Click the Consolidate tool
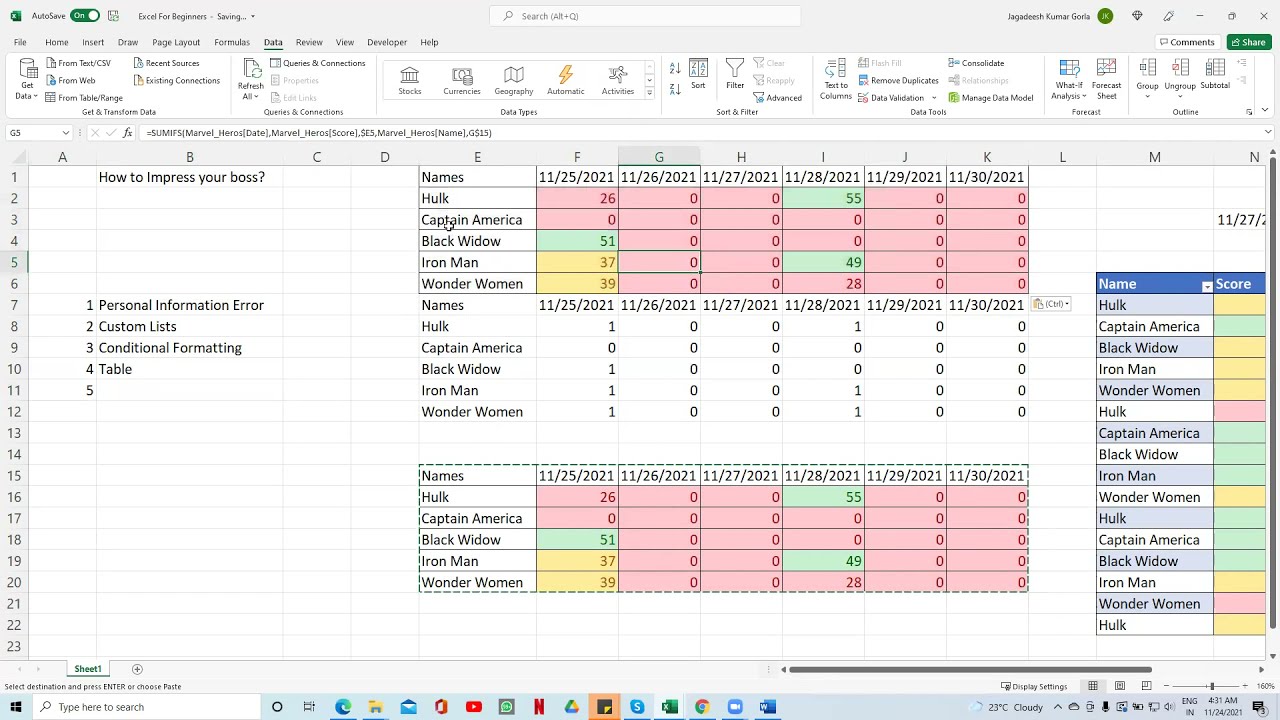The image size is (1280, 720). pyautogui.click(x=976, y=63)
